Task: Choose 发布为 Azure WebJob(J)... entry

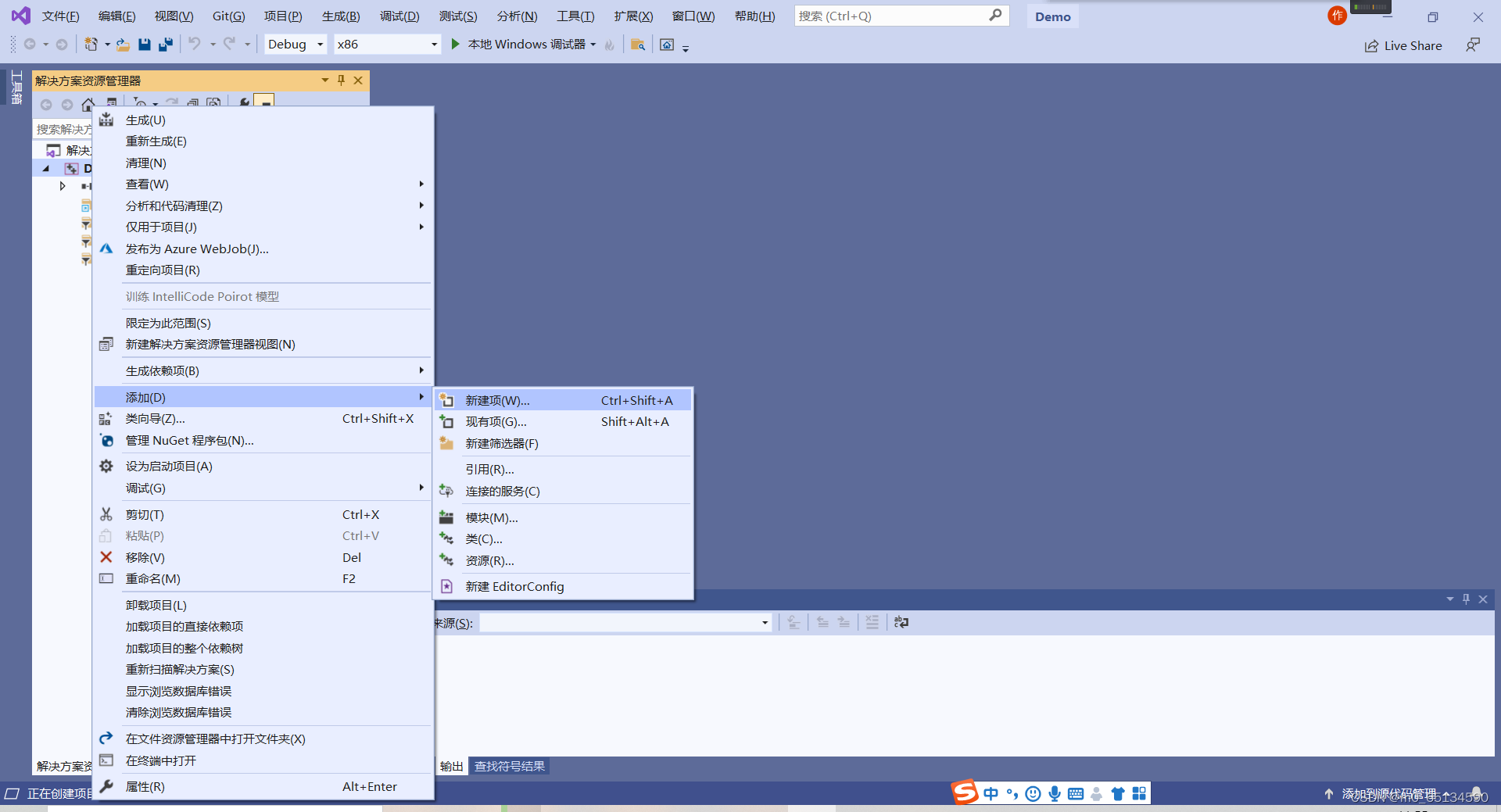Action: [263, 249]
